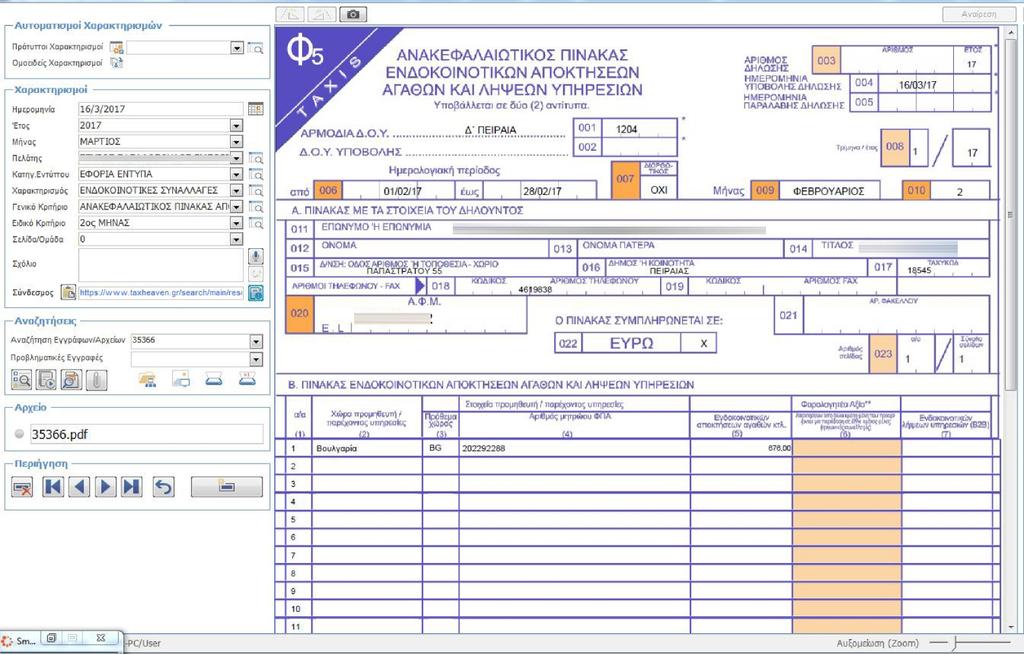This screenshot has height=654, width=1024.
Task: Click the lookup icon beside Κατηγ.Εντύπου
Action: 255,174
